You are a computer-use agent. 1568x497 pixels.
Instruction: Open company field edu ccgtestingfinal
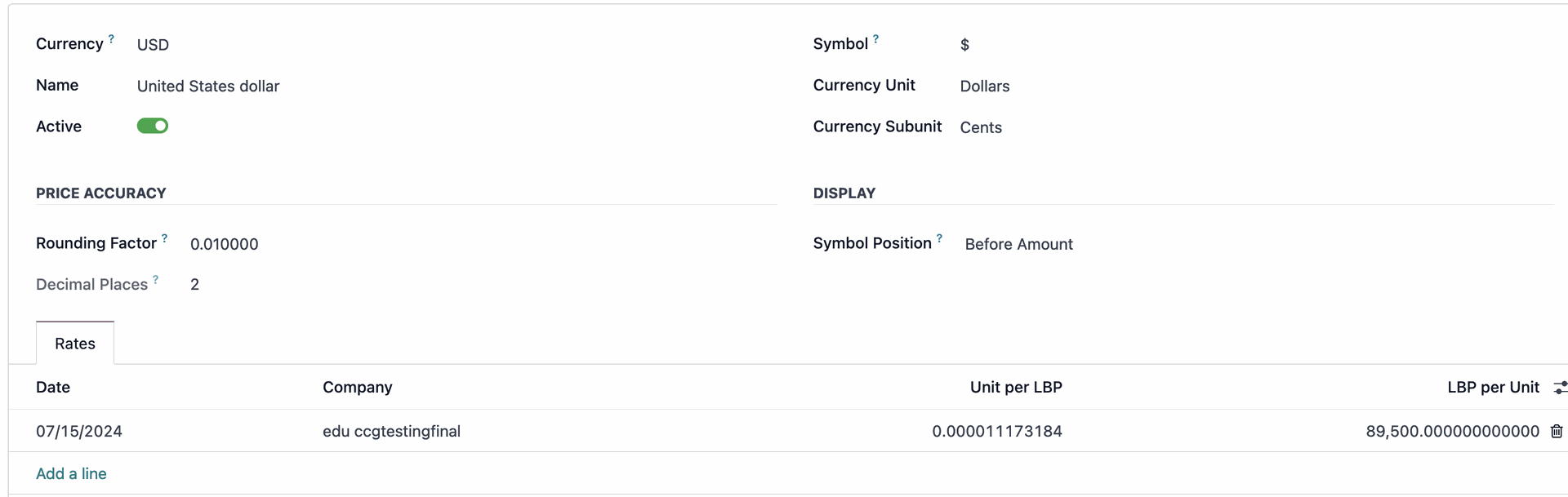pos(391,431)
